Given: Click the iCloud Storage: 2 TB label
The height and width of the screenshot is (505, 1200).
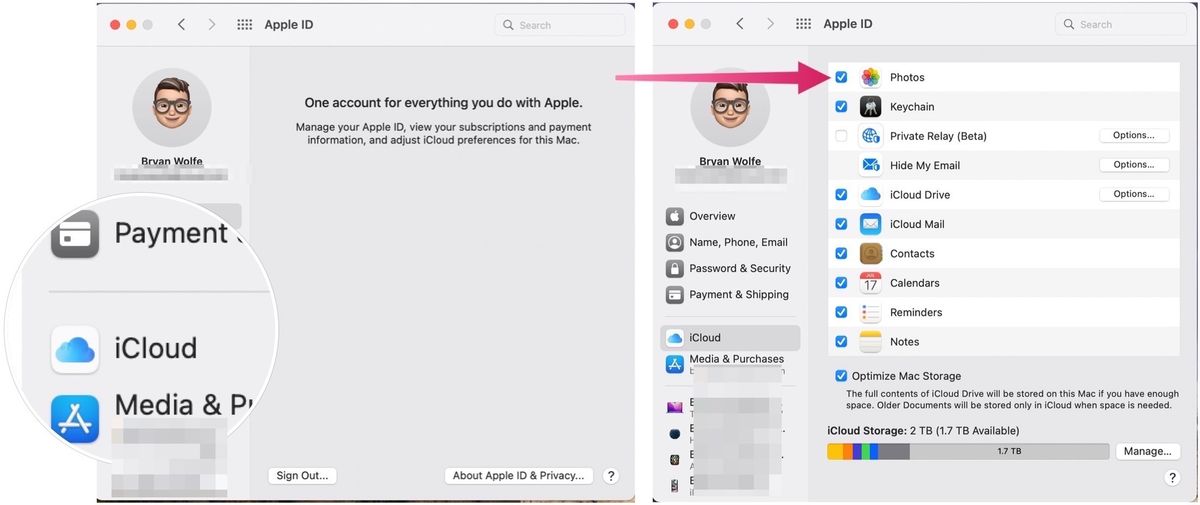Looking at the screenshot, I should click(923, 431).
